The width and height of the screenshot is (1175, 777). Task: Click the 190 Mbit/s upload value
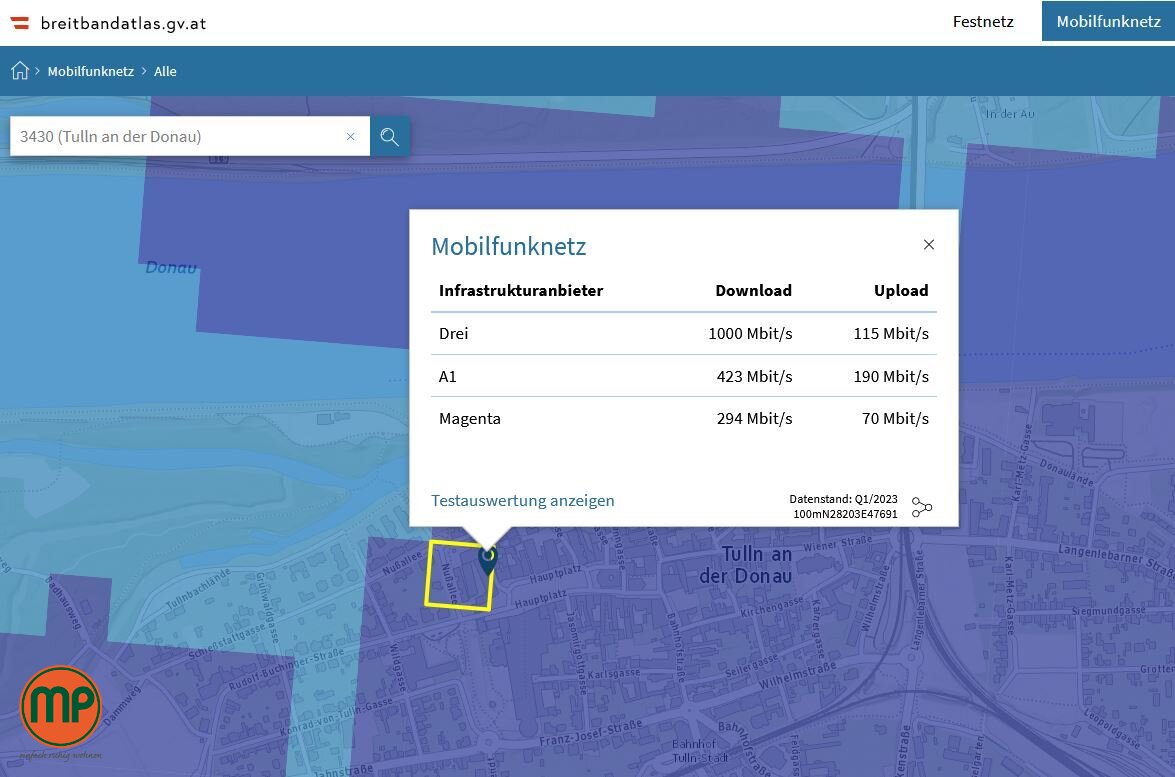(x=891, y=376)
